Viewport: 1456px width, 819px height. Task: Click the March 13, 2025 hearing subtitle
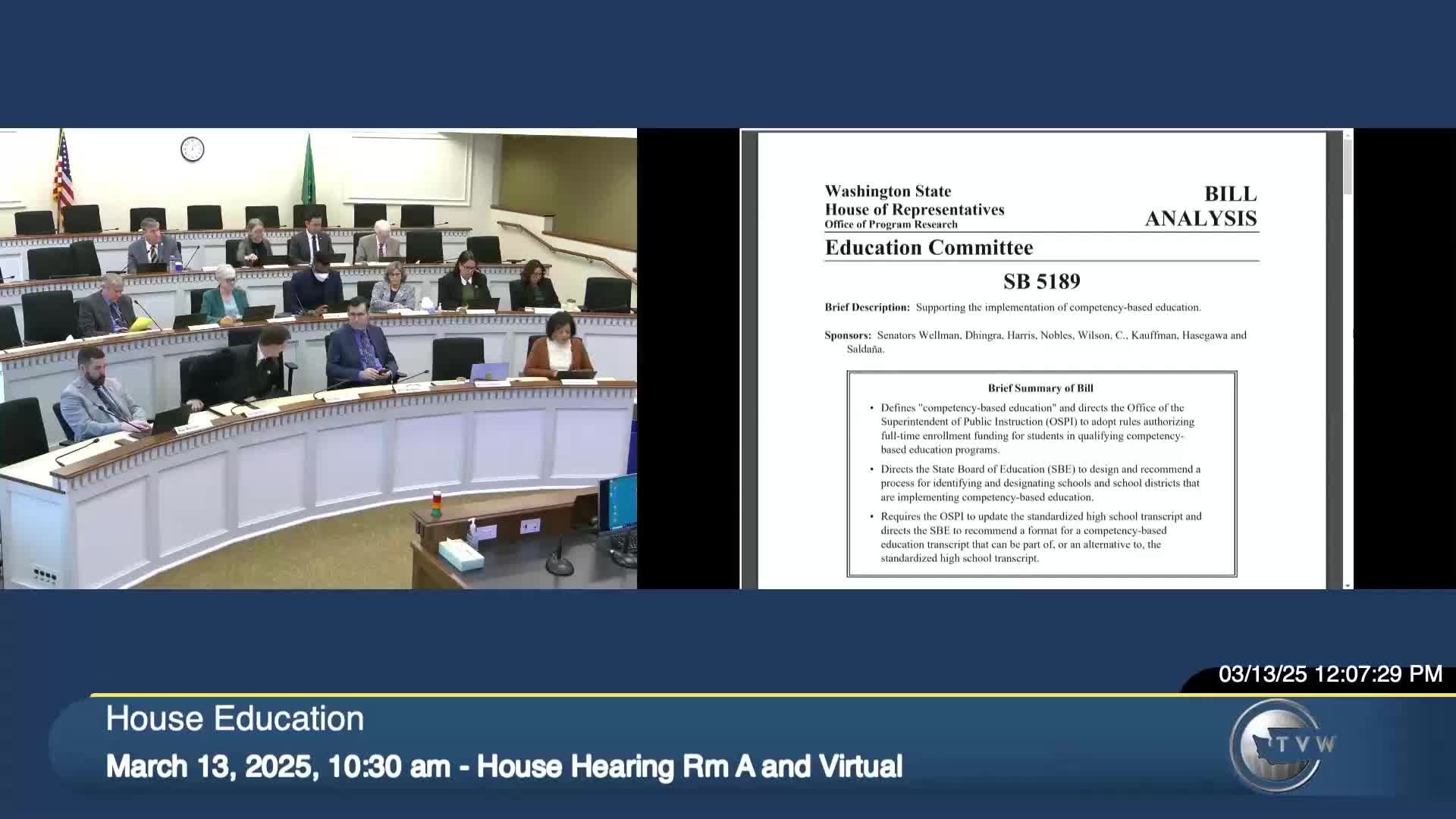[x=504, y=767]
